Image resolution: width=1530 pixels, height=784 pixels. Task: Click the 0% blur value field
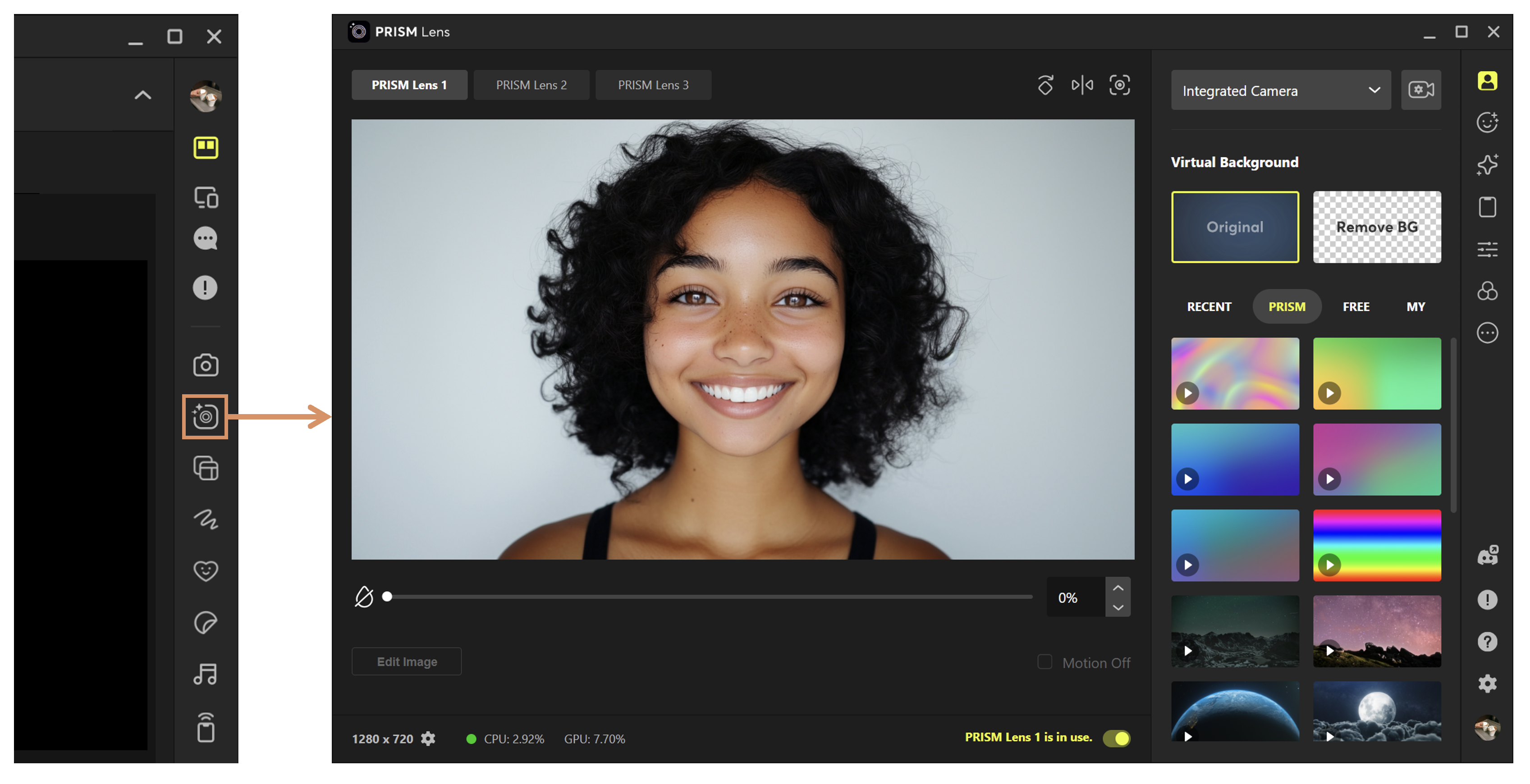coord(1076,597)
